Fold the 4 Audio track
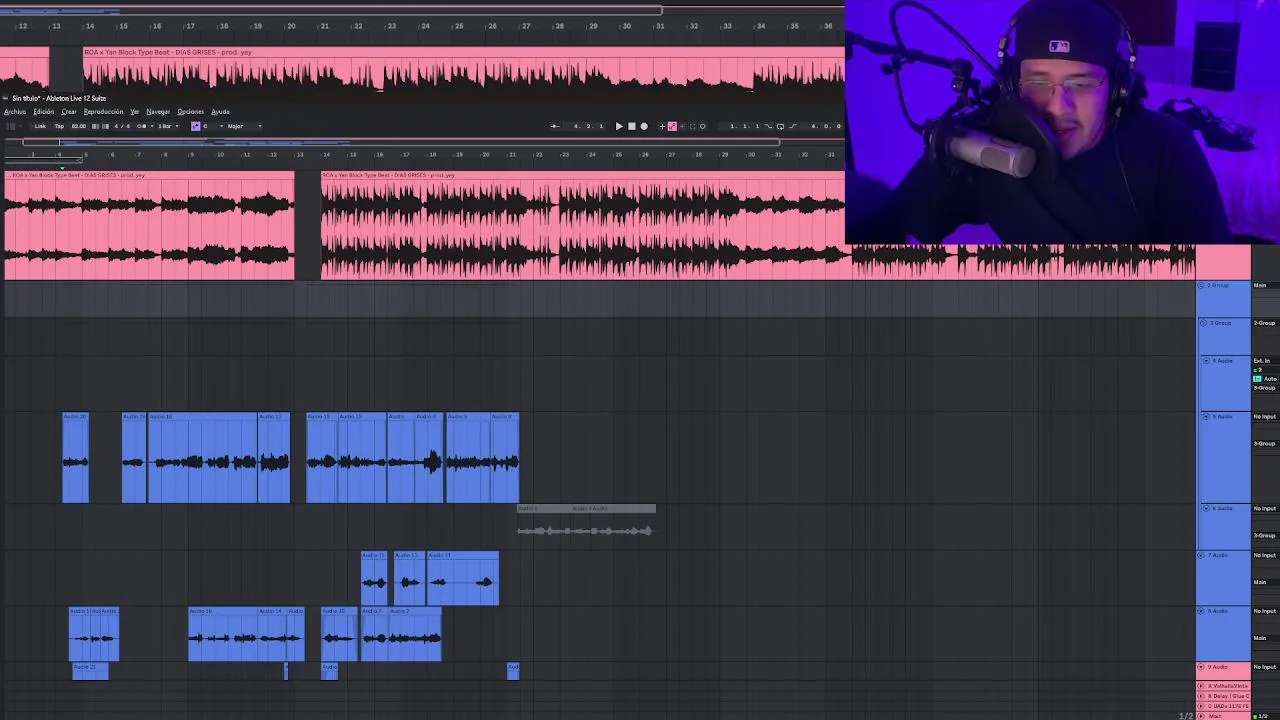1280x720 pixels. 1206,361
